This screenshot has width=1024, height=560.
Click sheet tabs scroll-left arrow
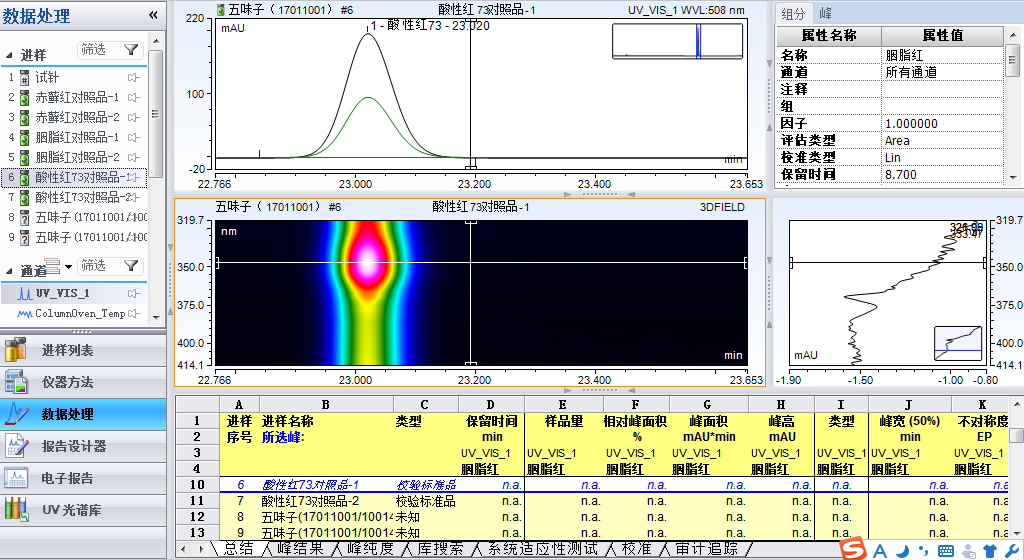click(x=184, y=550)
